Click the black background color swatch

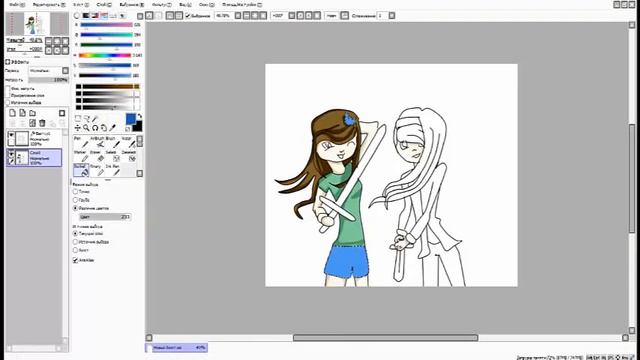point(139,127)
